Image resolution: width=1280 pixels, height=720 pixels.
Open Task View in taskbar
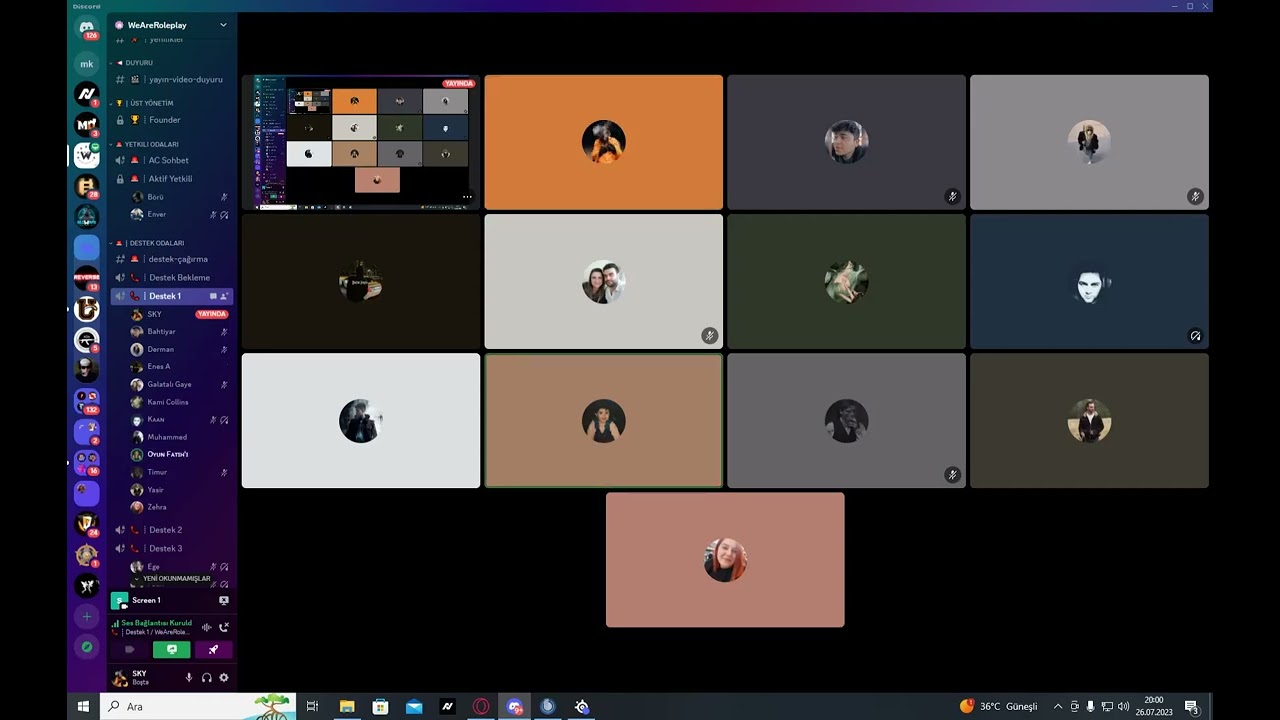(x=312, y=706)
